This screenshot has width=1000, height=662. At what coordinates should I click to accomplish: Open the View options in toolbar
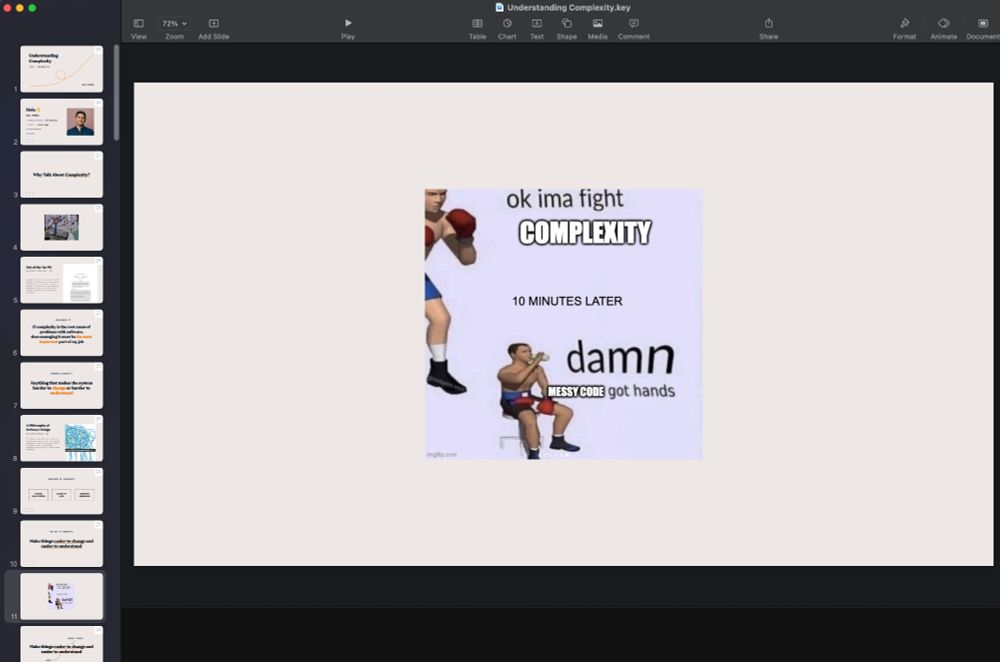pos(138,28)
